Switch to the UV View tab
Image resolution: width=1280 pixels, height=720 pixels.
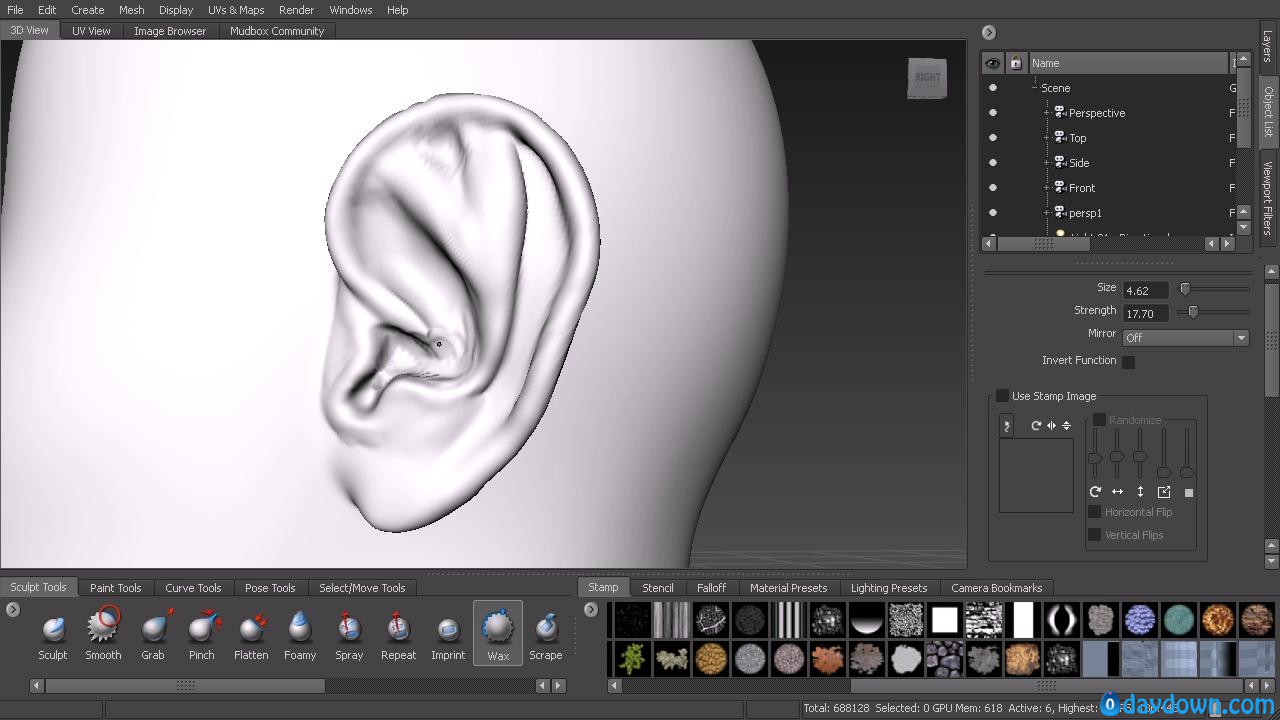tap(91, 31)
